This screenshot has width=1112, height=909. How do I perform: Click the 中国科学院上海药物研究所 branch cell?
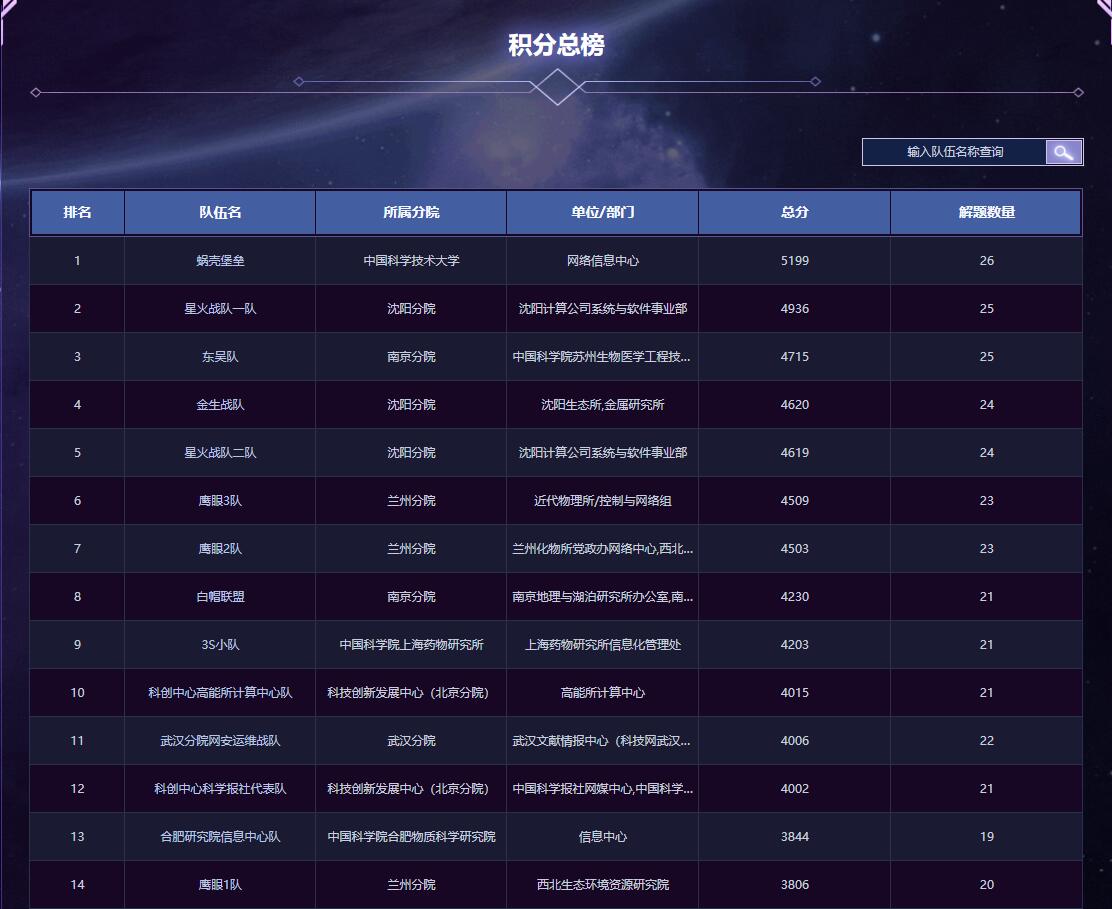coord(411,645)
